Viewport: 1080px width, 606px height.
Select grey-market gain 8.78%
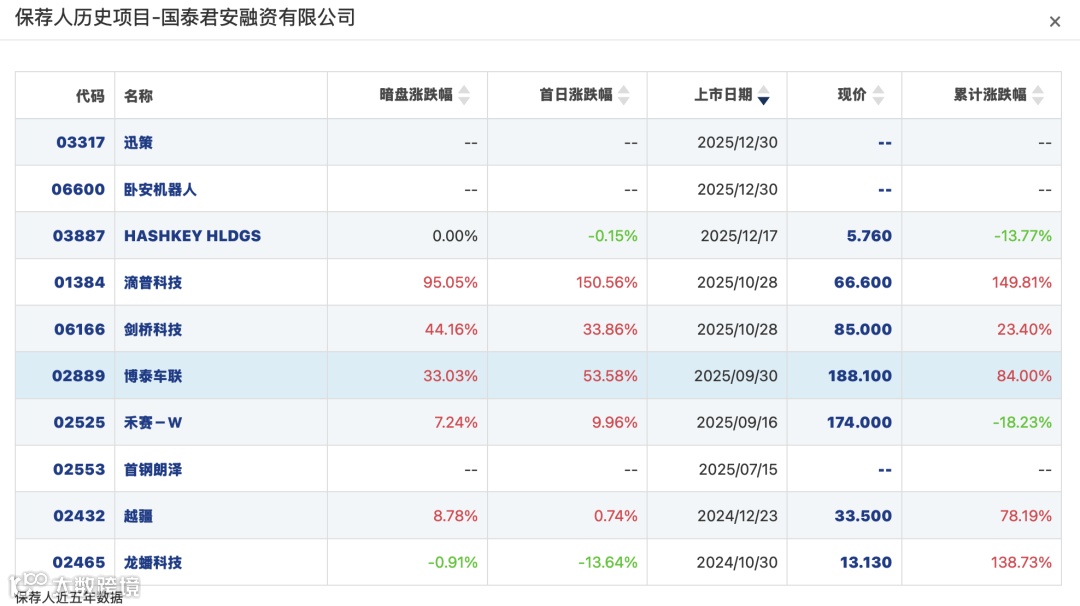pyautogui.click(x=455, y=516)
